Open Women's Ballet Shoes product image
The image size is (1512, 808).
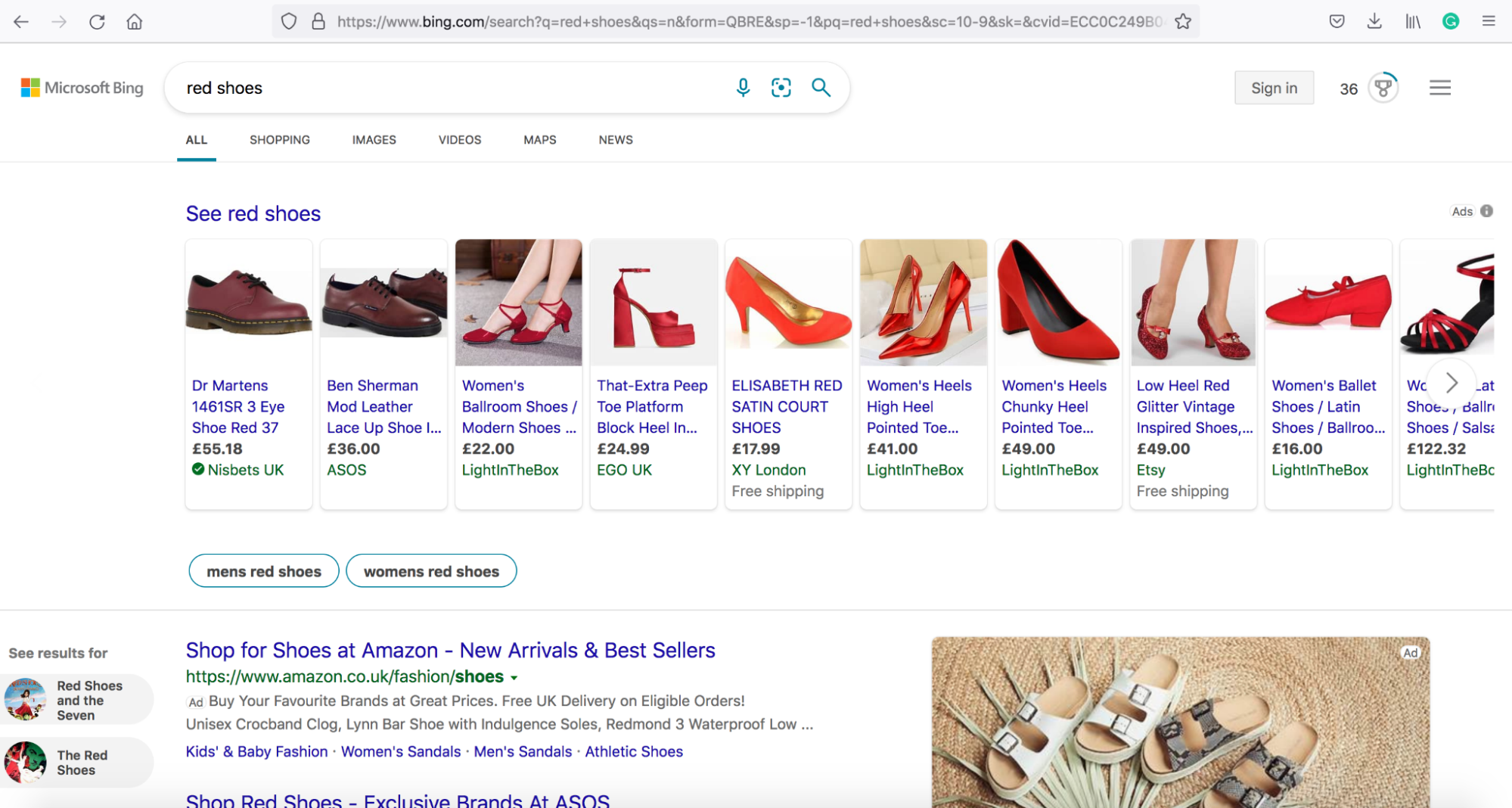coord(1329,303)
